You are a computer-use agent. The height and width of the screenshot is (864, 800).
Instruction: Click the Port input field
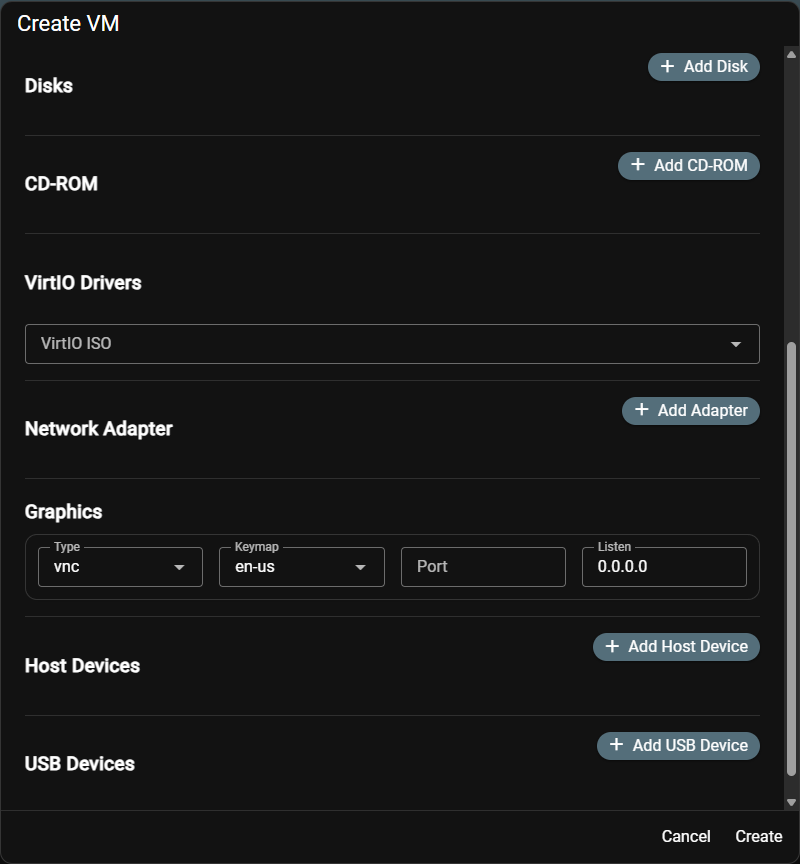(x=483, y=566)
